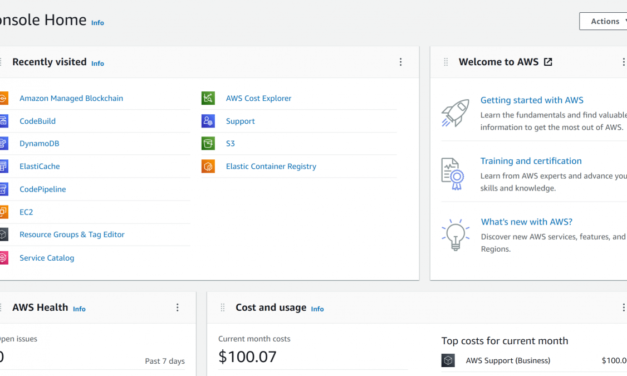Open What's new with AWS? link

(526, 222)
